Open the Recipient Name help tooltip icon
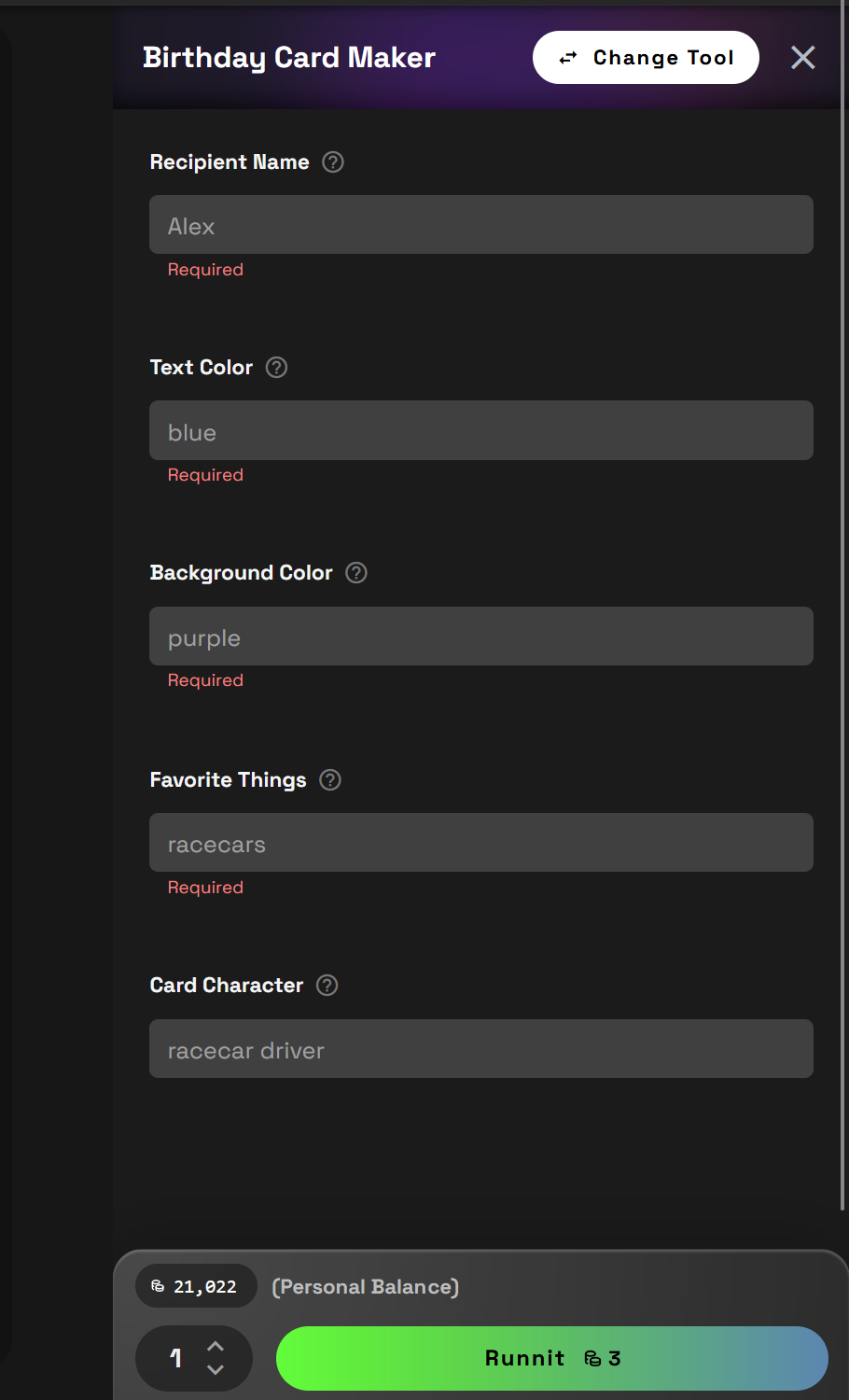 (332, 161)
